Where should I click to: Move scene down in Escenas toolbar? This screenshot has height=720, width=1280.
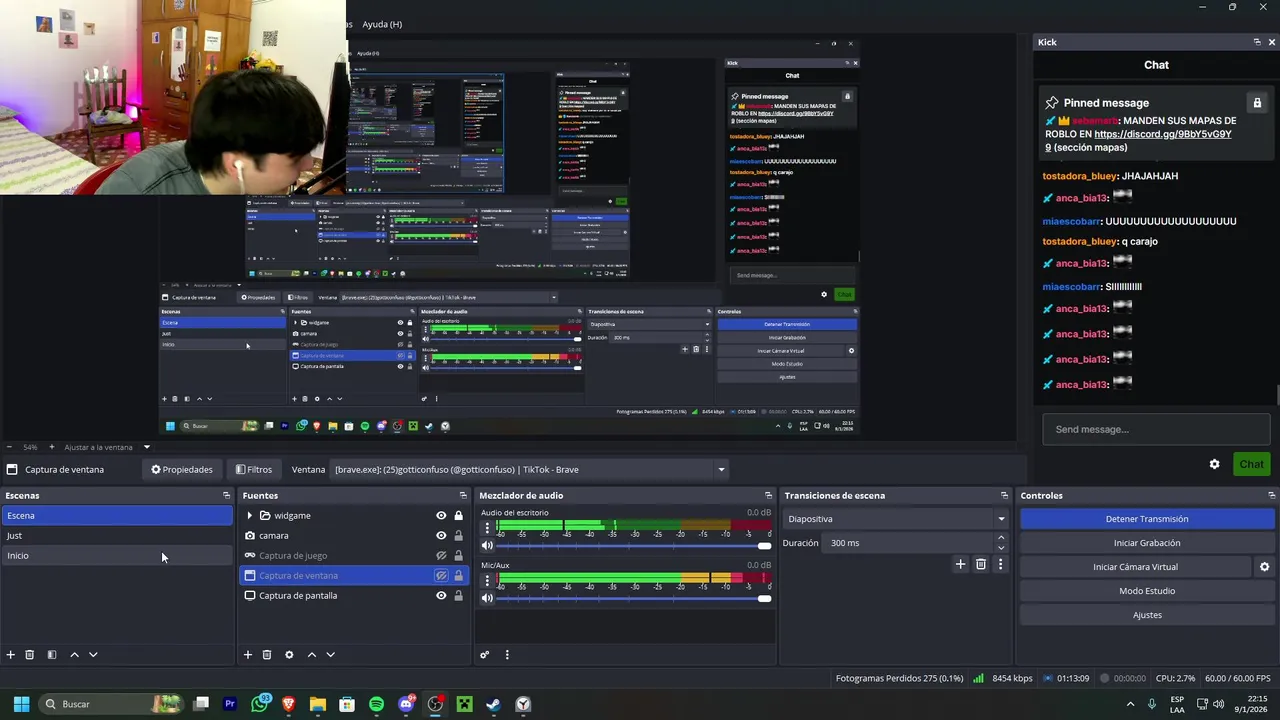(93, 655)
